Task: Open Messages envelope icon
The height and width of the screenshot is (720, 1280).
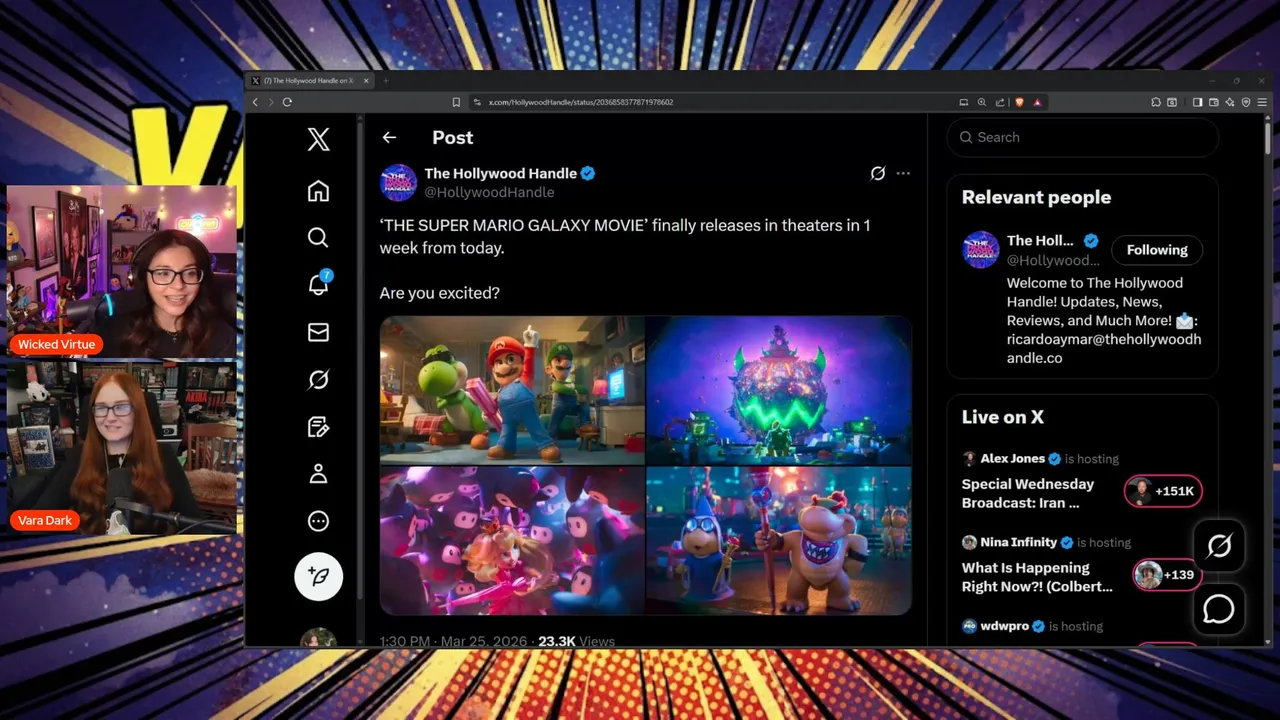Action: pyautogui.click(x=318, y=332)
